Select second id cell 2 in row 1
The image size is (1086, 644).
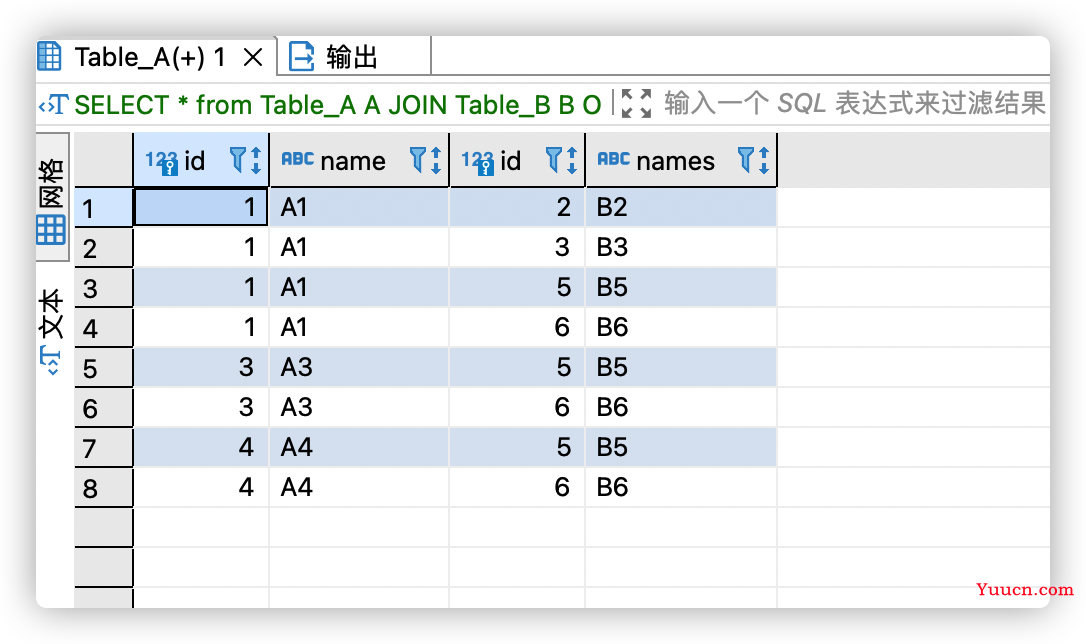[x=517, y=207]
